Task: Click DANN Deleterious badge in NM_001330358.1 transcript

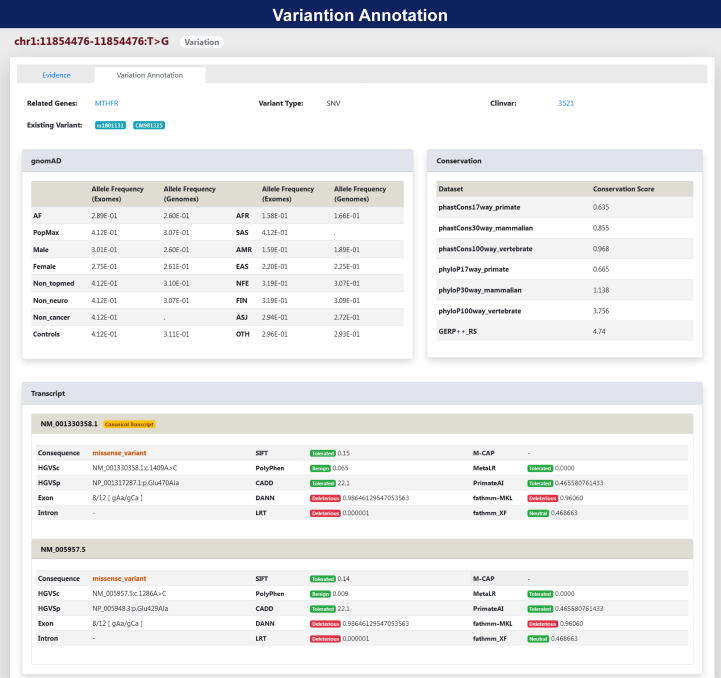Action: pyautogui.click(x=325, y=498)
